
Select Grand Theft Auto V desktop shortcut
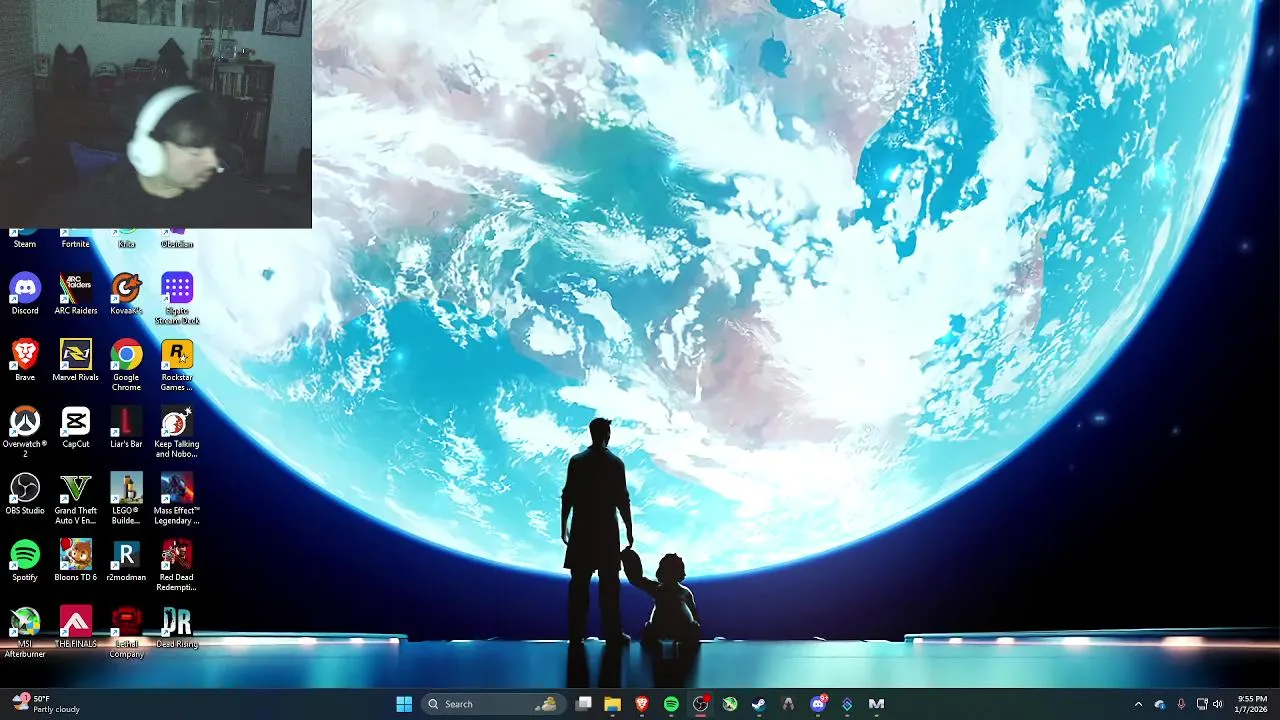coord(76,499)
